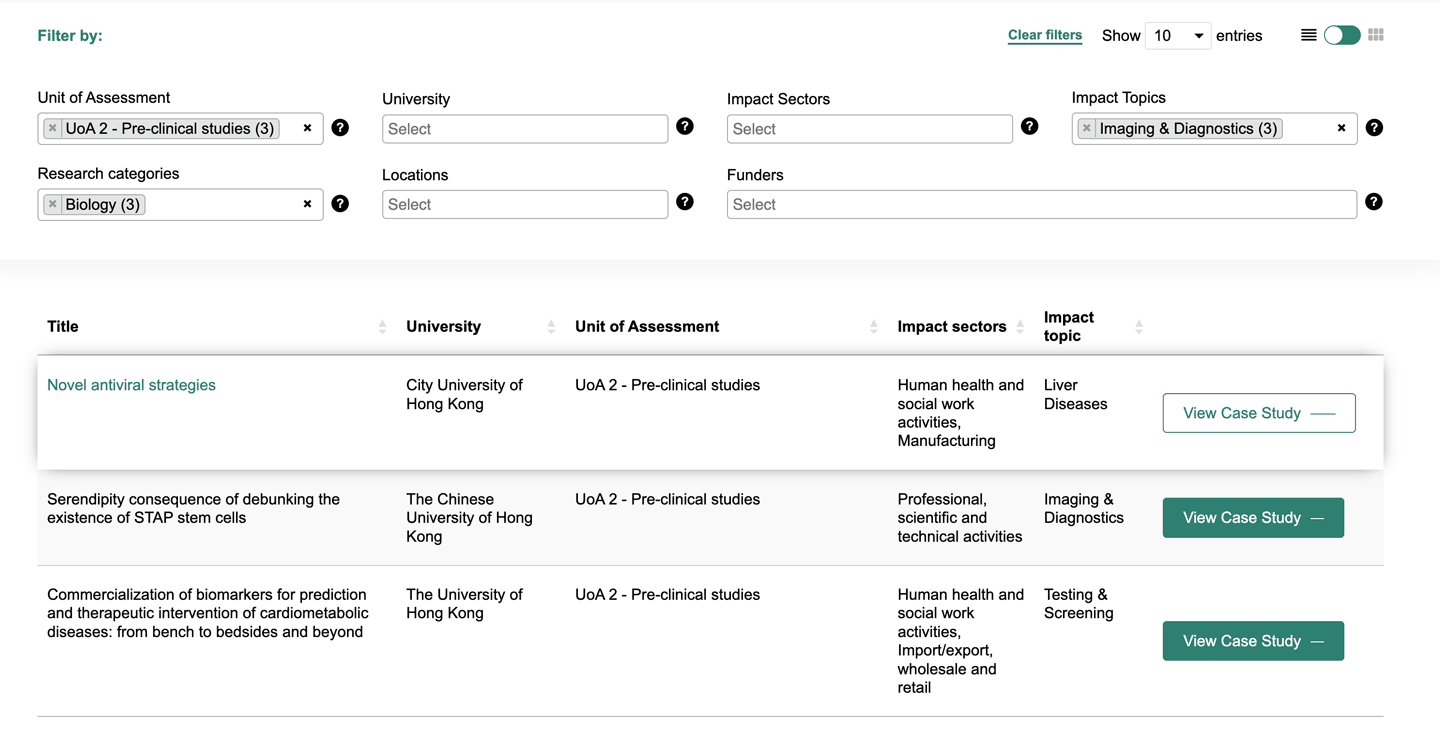View Case Study for Novel antiviral strategies
The image size is (1440, 752).
[x=1259, y=413]
